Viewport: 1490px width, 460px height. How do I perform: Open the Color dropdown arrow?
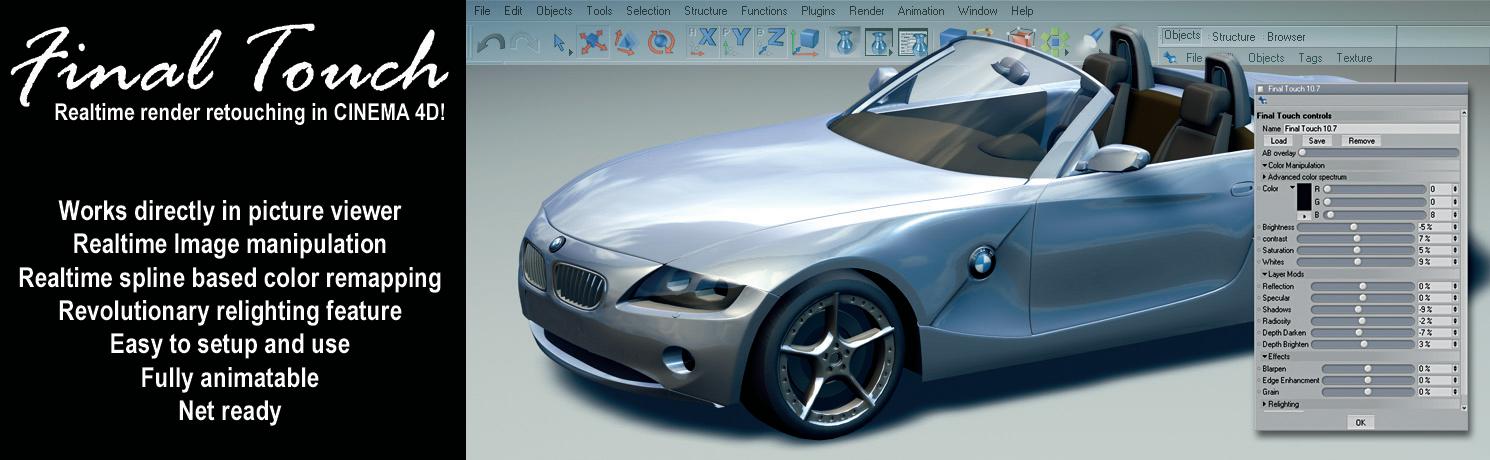pos(1291,187)
